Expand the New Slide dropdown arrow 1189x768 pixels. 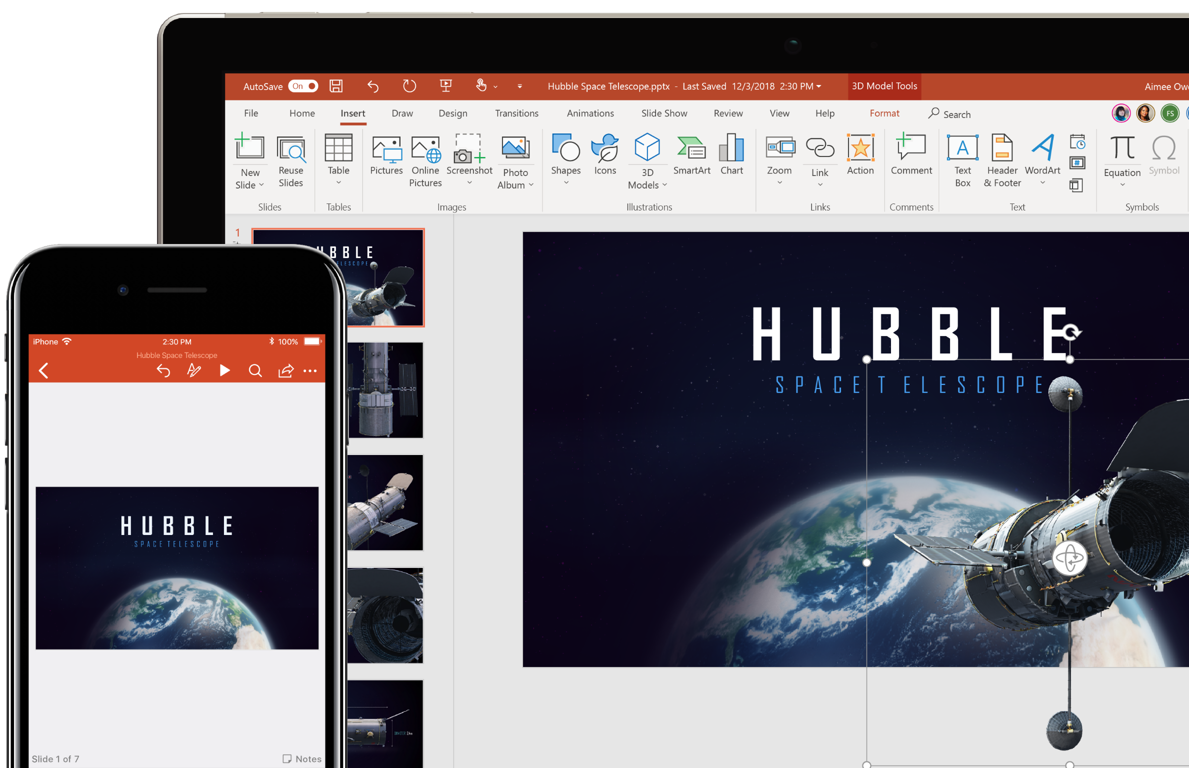(x=262, y=185)
